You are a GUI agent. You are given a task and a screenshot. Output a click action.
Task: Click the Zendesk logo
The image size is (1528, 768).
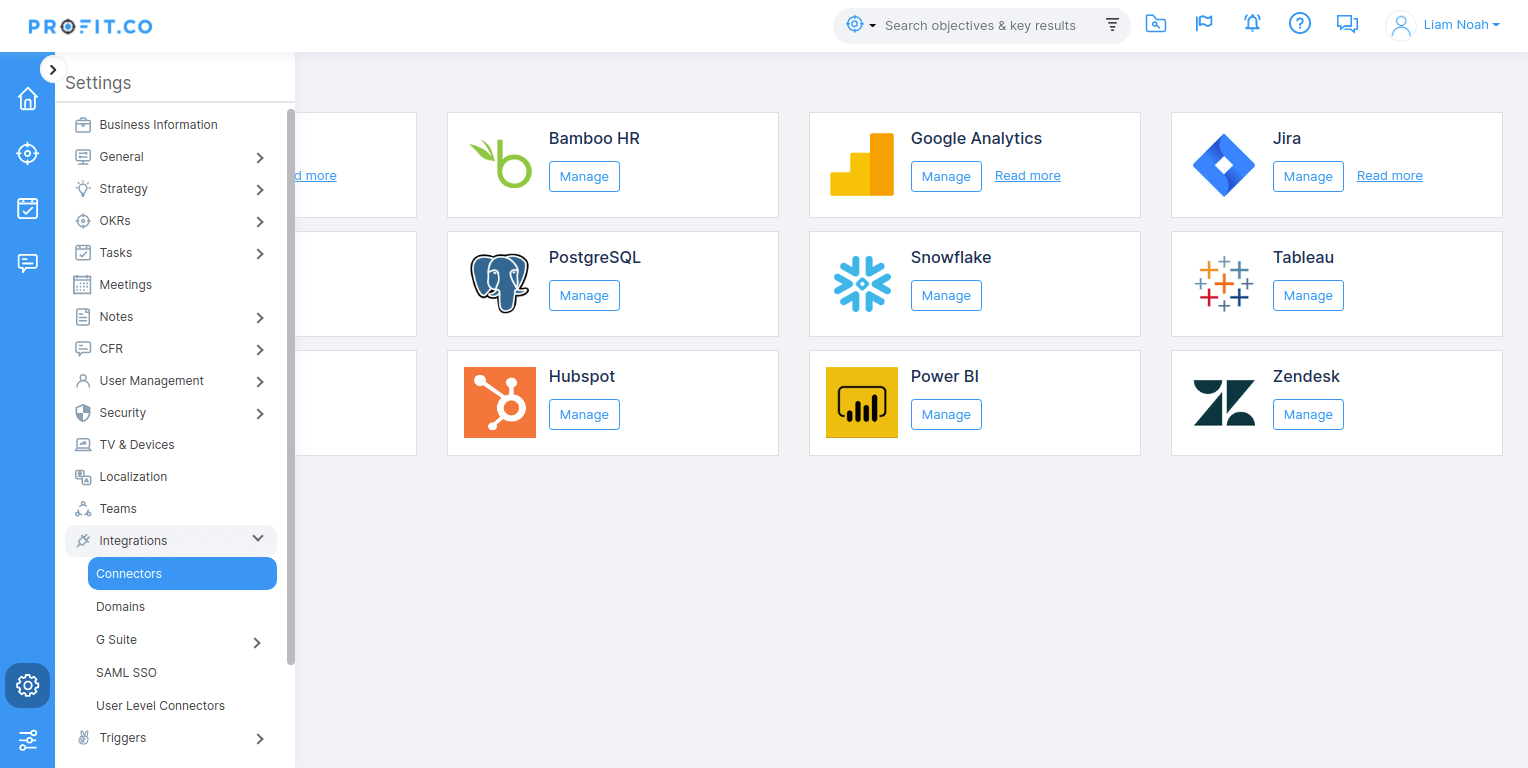tap(1224, 402)
